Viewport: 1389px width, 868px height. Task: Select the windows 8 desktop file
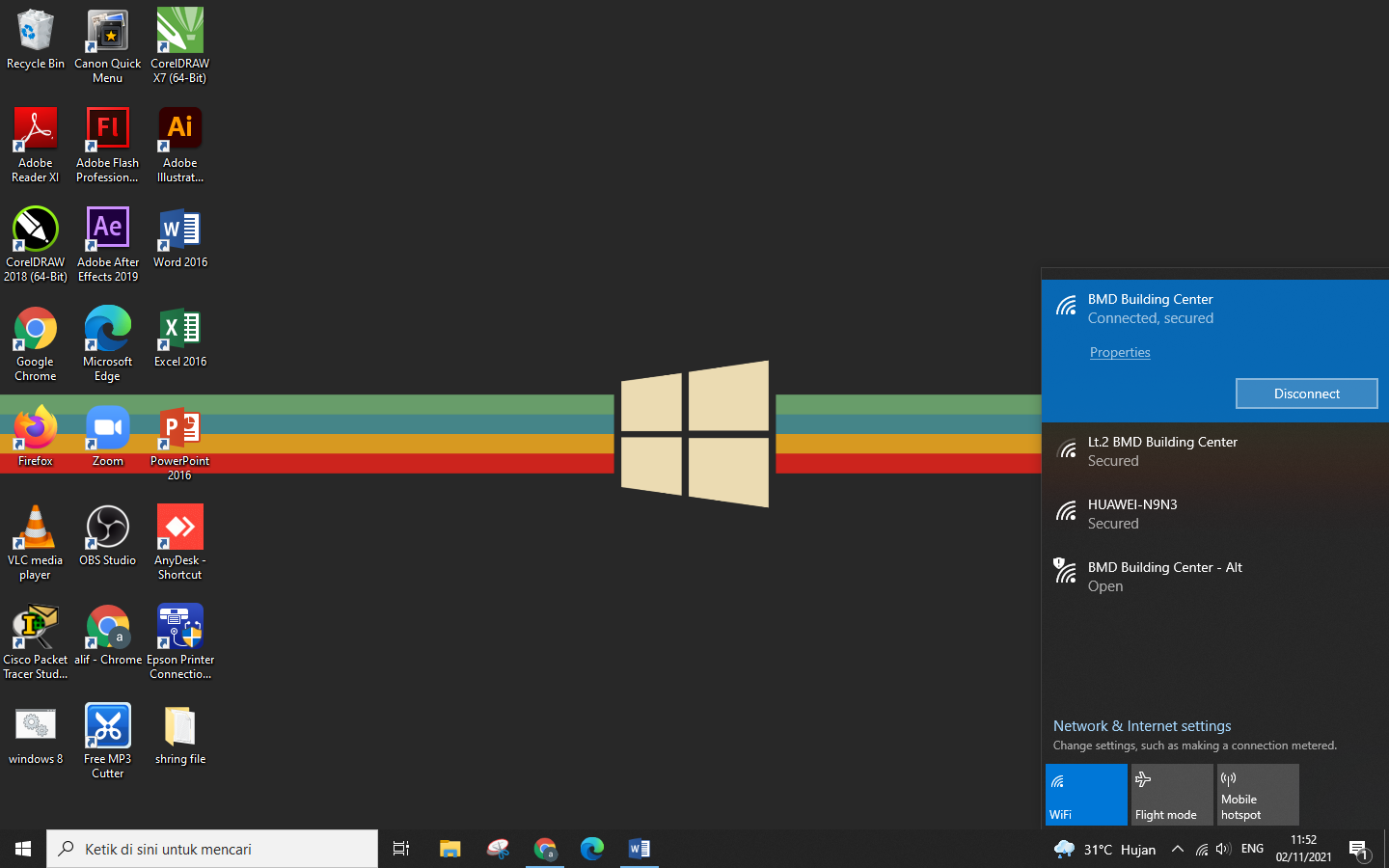[36, 735]
